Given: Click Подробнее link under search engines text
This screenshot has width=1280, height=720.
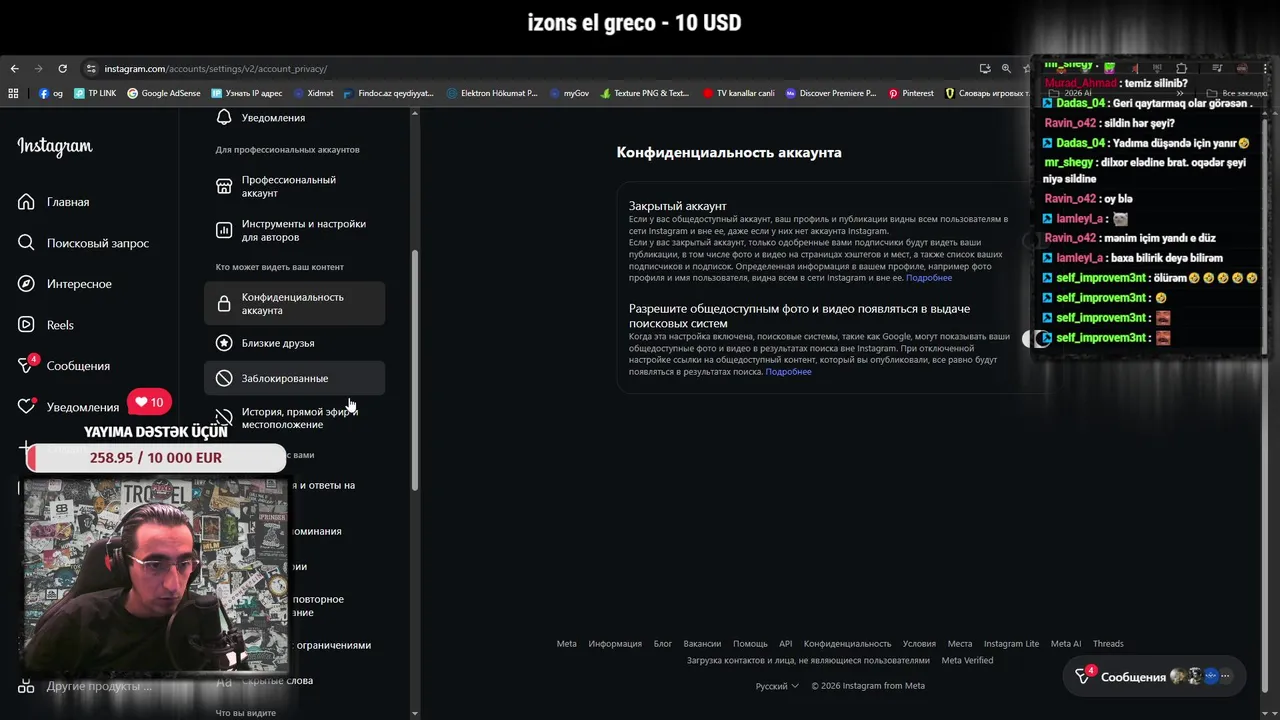Looking at the screenshot, I should (x=788, y=372).
